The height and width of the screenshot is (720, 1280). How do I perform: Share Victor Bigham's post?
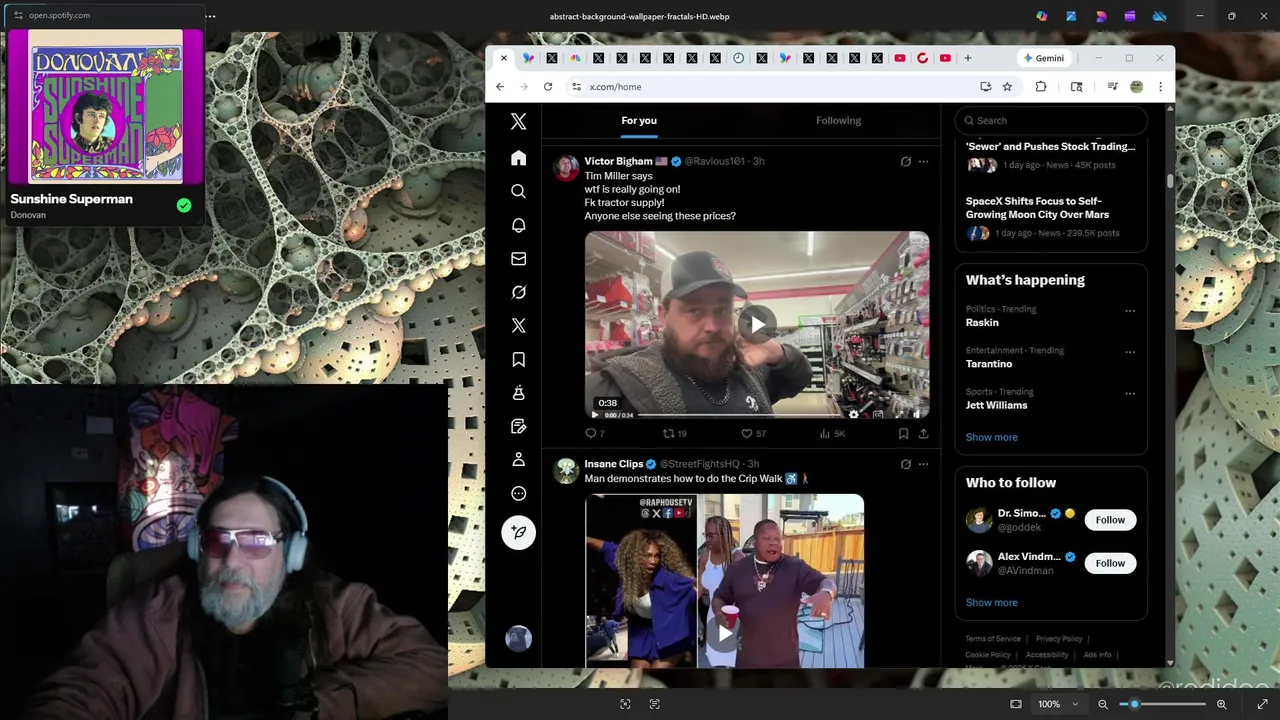tap(923, 433)
